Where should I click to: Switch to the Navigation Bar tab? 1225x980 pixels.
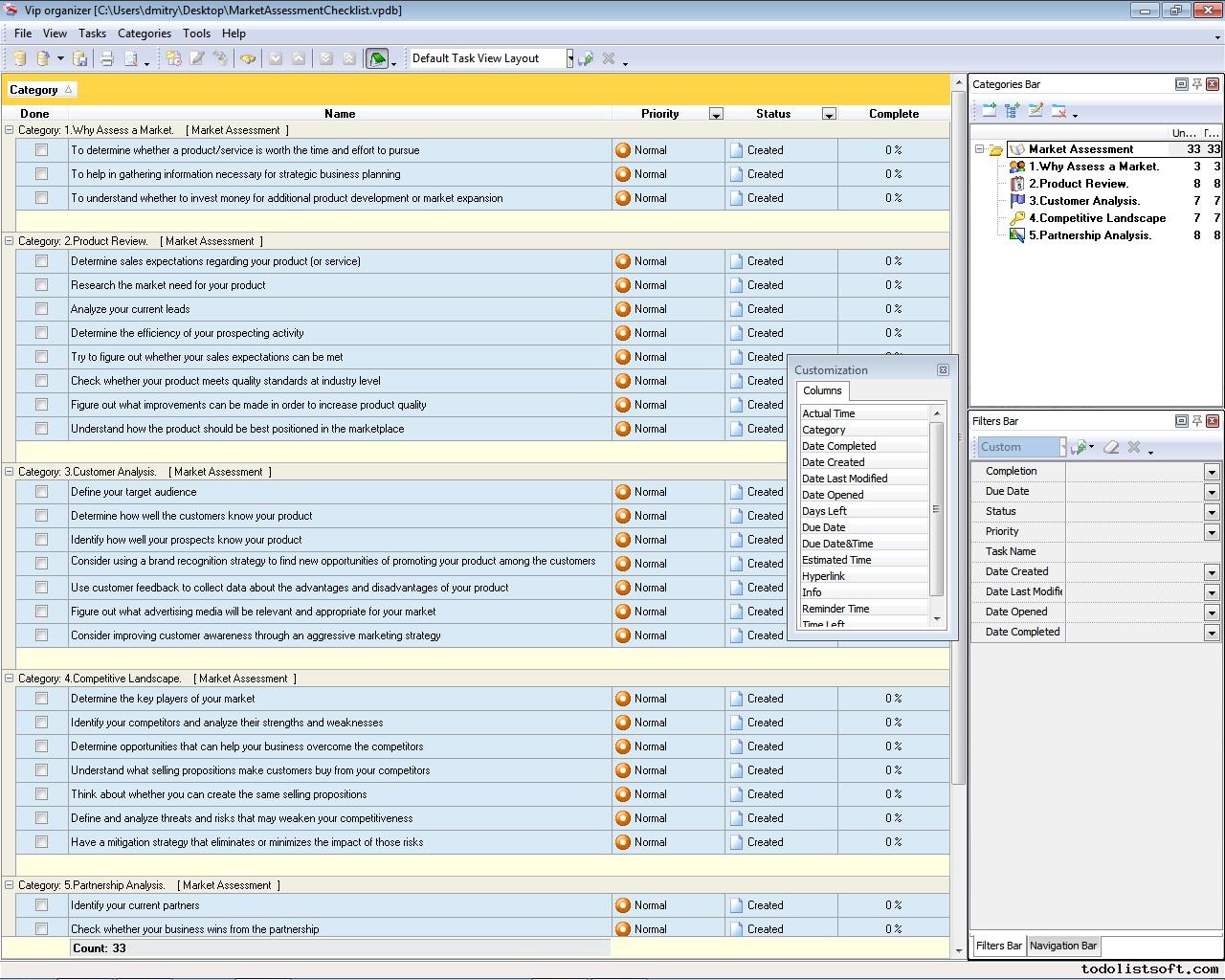(1062, 946)
